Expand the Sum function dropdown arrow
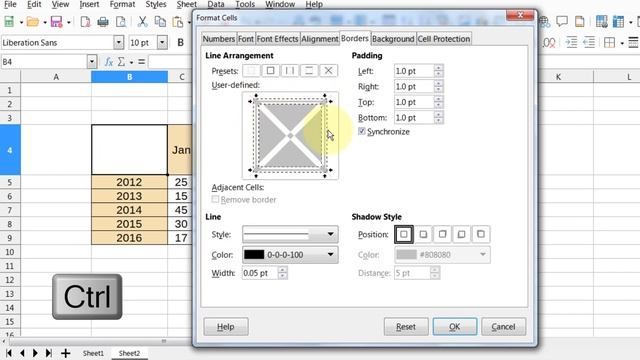The height and width of the screenshot is (360, 640). (x=131, y=62)
